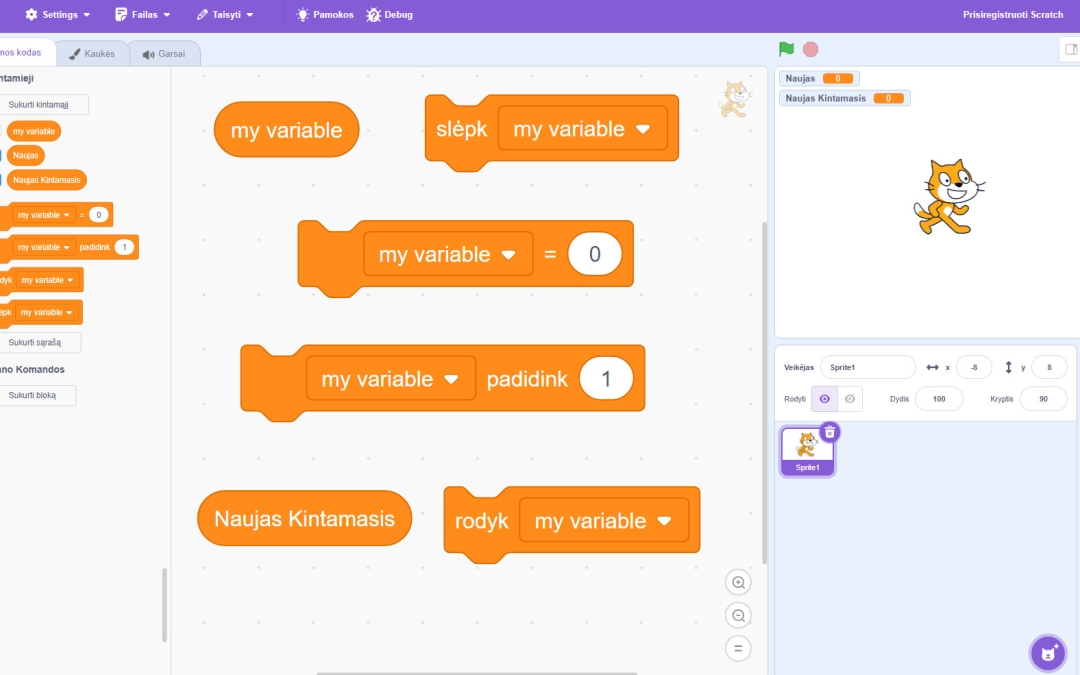The height and width of the screenshot is (675, 1080).
Task: Click Naujas reporter block in palette
Action: click(25, 155)
